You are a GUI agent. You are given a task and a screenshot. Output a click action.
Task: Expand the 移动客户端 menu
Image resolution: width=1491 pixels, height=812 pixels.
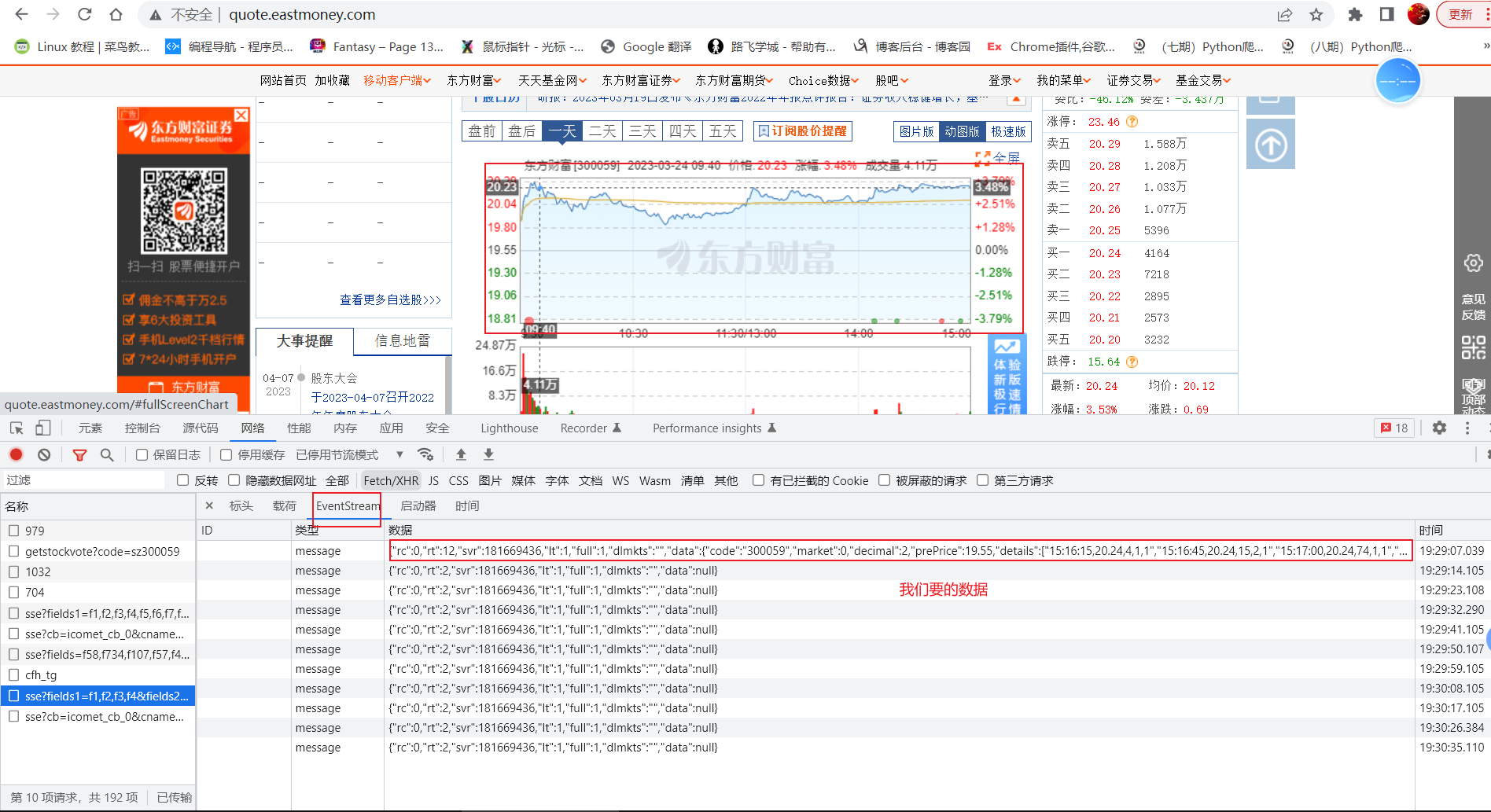[397, 80]
